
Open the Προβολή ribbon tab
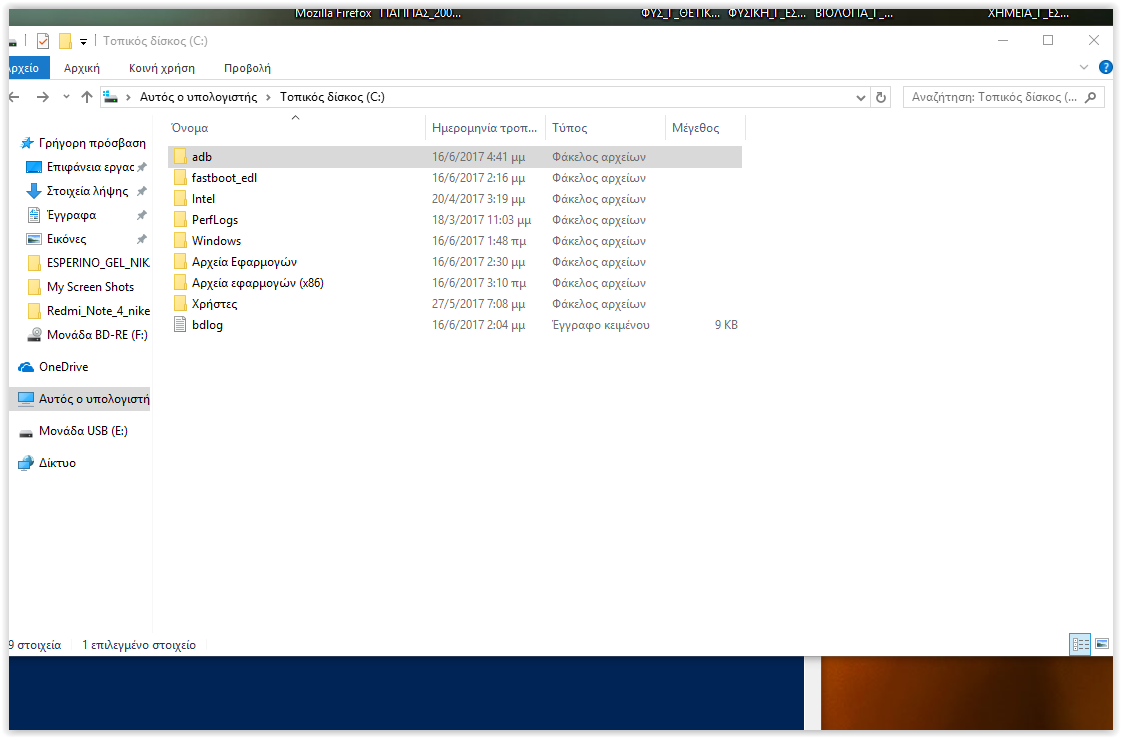click(x=247, y=68)
